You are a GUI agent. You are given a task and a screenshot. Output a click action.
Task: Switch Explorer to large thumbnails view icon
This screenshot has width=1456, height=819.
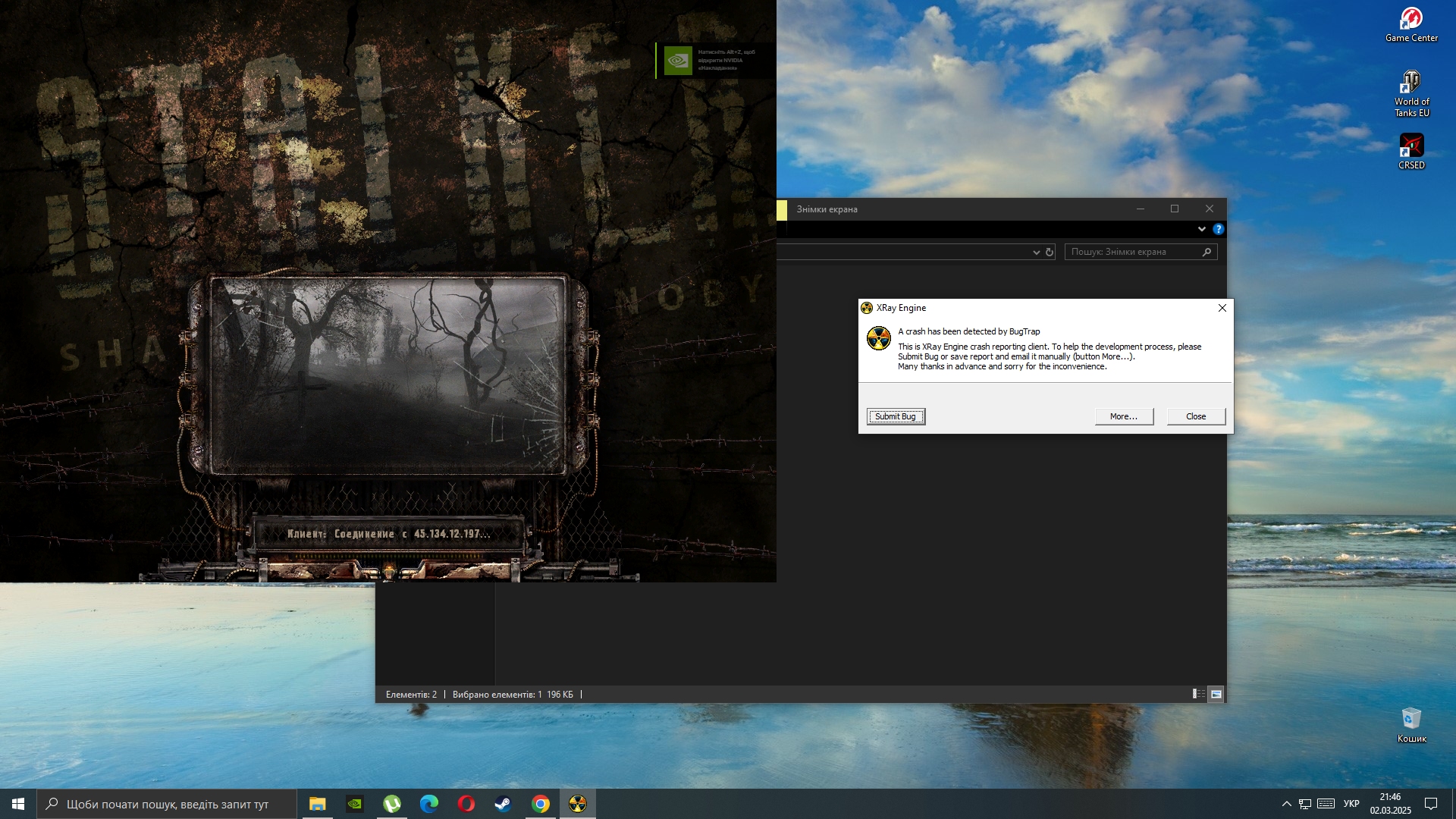[x=1216, y=694]
